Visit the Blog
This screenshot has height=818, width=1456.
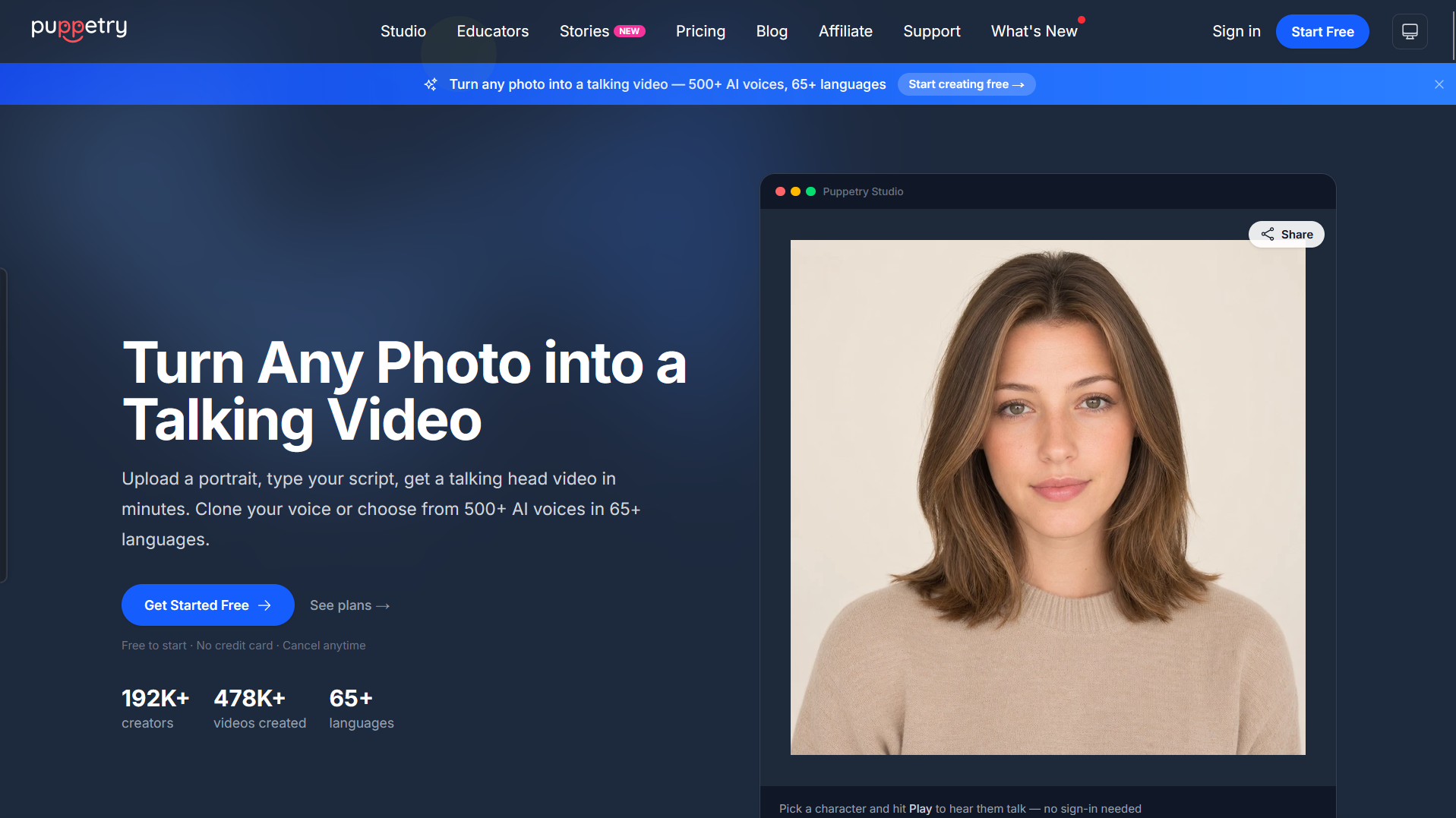point(772,31)
